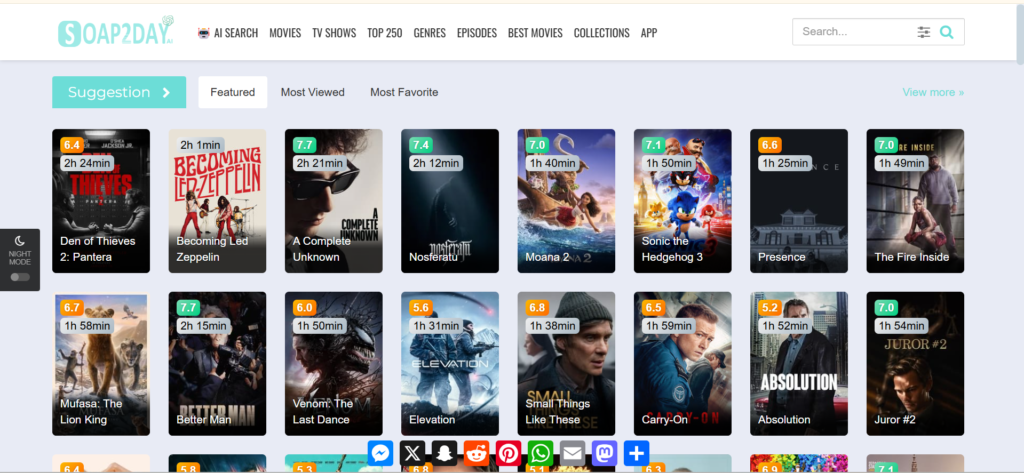Share by Email icon

click(x=572, y=453)
